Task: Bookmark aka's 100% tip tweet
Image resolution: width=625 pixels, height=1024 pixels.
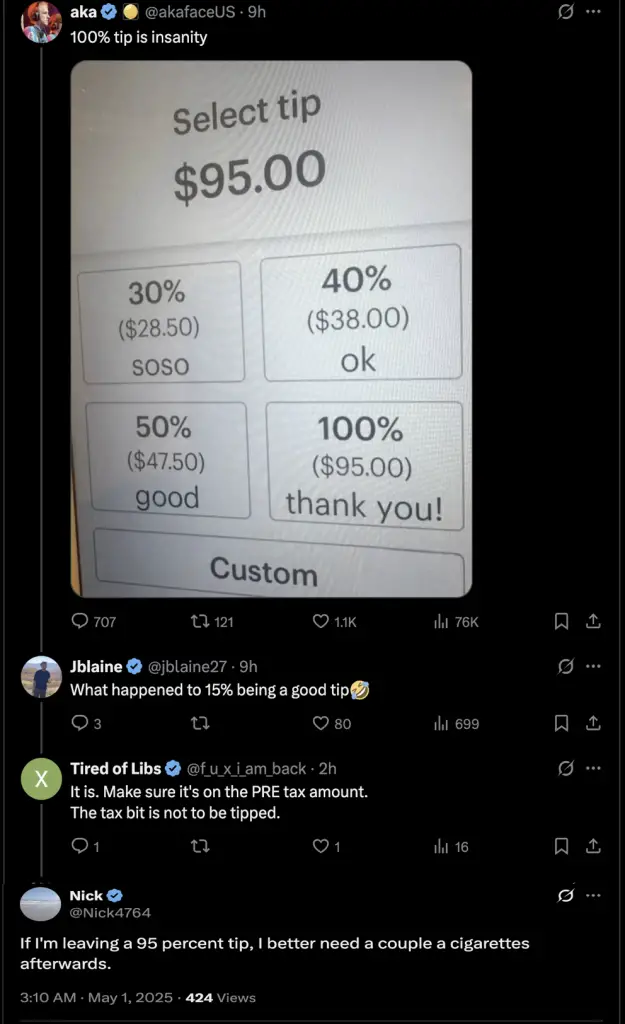Action: pyautogui.click(x=561, y=621)
